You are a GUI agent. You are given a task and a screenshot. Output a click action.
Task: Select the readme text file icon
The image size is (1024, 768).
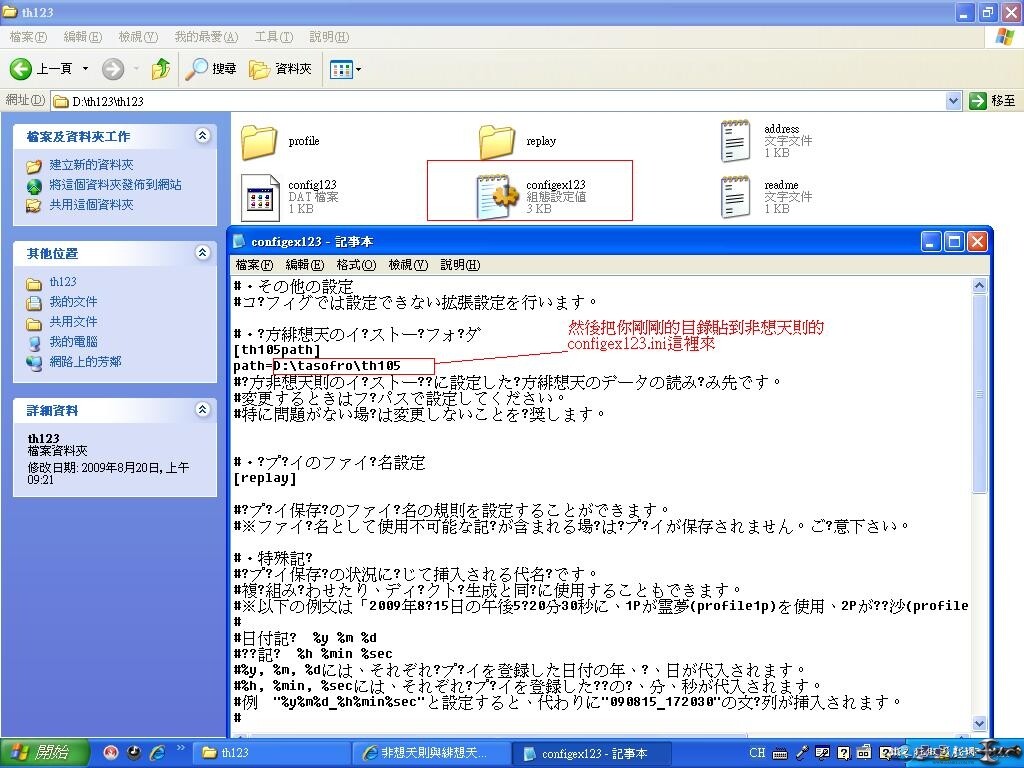click(x=736, y=196)
